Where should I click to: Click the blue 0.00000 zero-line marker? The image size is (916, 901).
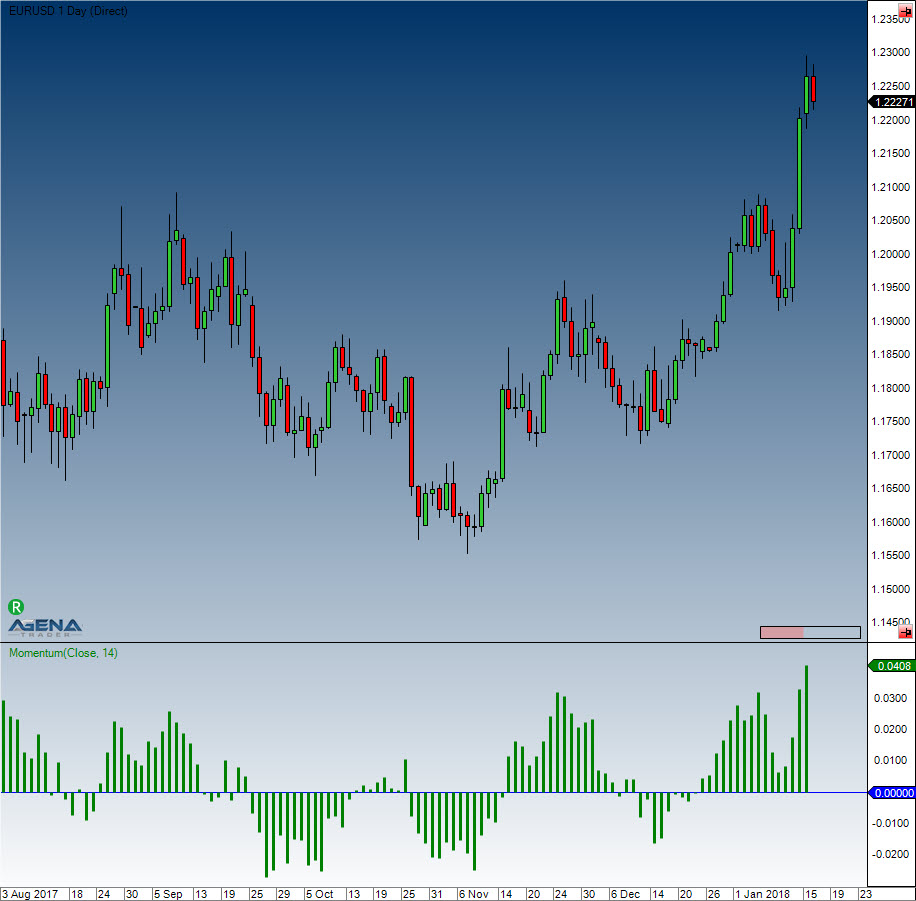point(890,793)
